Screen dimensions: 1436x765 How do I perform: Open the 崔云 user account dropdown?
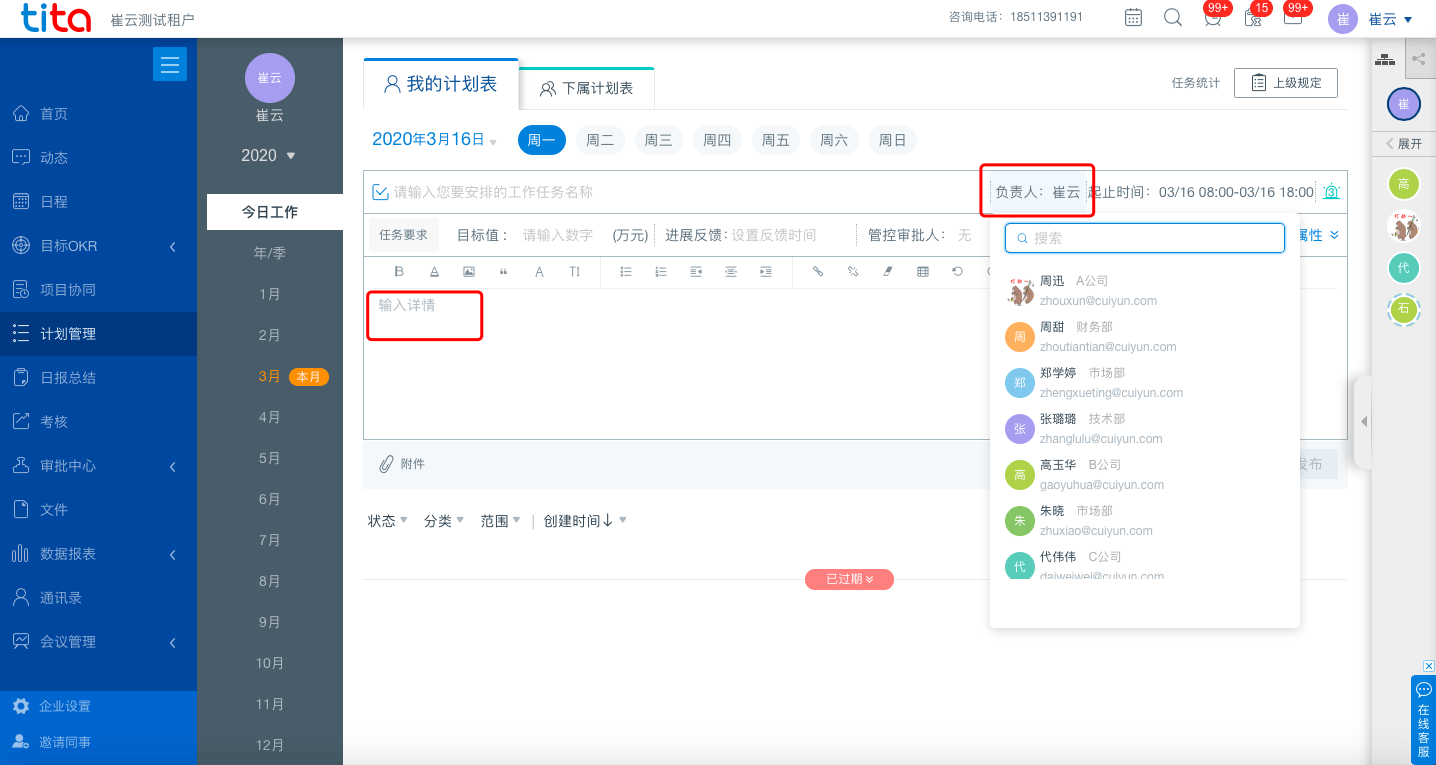(1391, 19)
